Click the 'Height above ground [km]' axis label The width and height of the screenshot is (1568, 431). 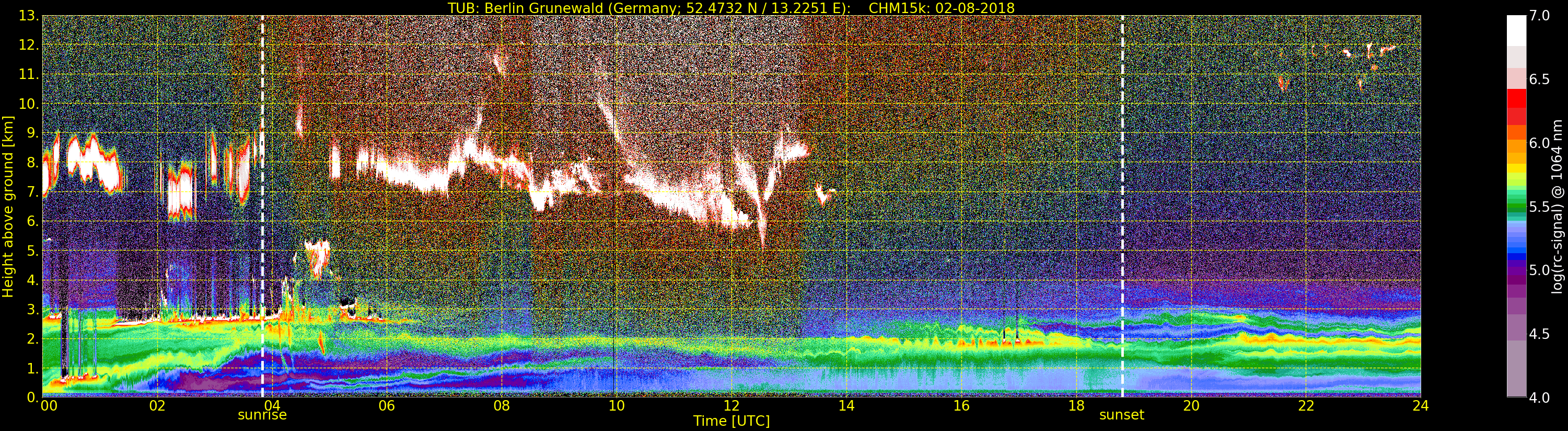coord(8,206)
